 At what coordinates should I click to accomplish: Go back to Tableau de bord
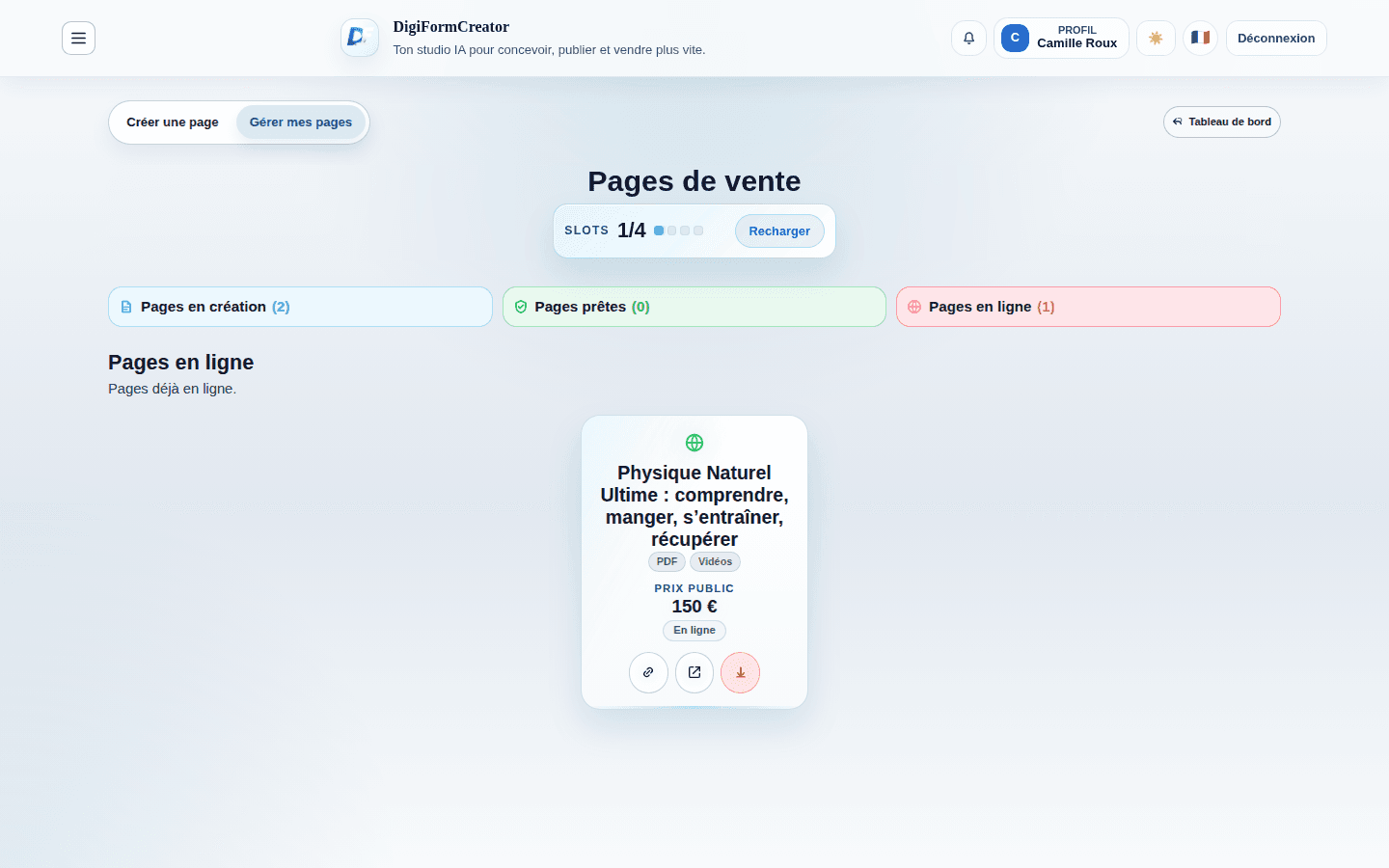point(1222,122)
